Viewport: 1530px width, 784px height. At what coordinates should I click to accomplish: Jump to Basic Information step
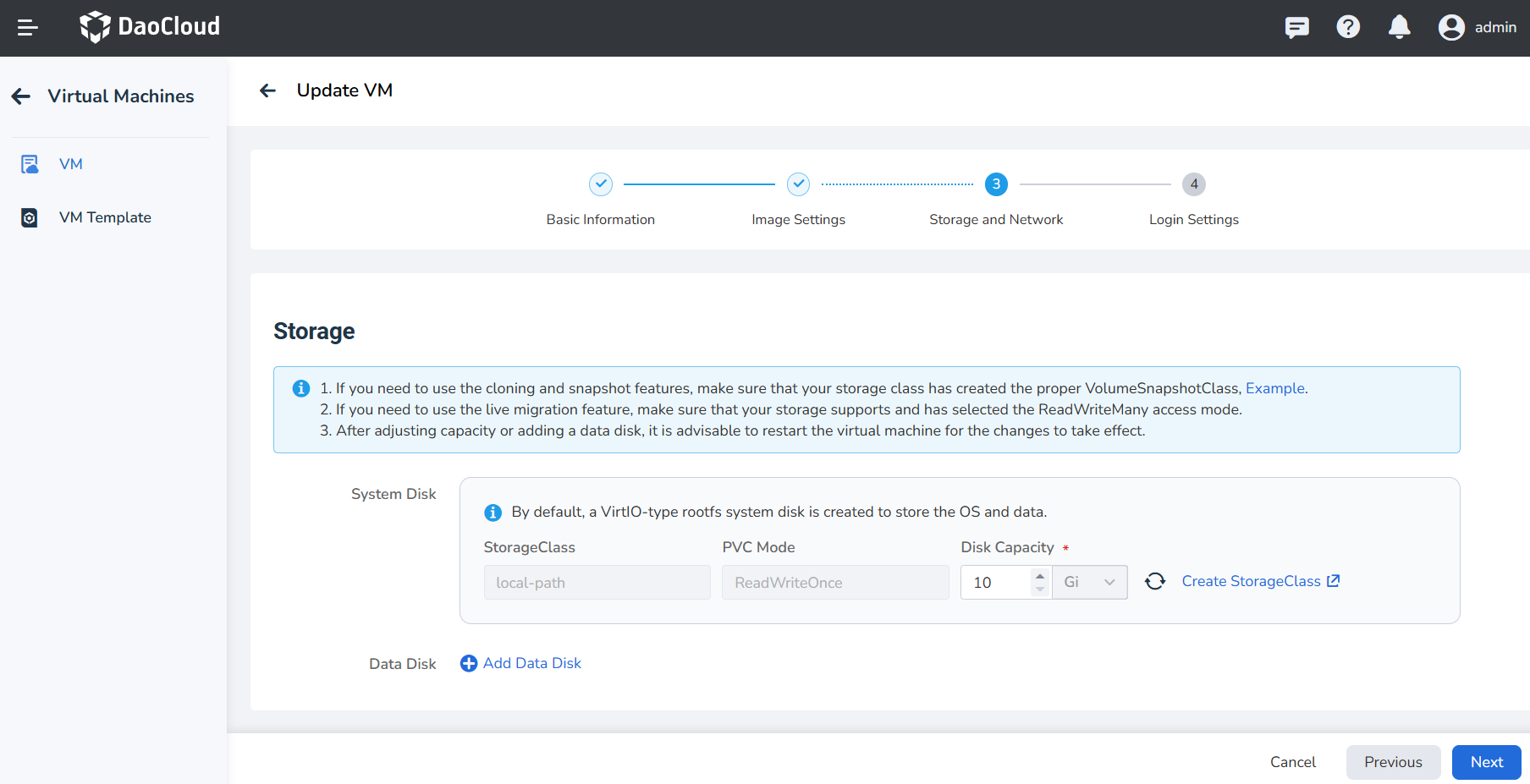(601, 184)
